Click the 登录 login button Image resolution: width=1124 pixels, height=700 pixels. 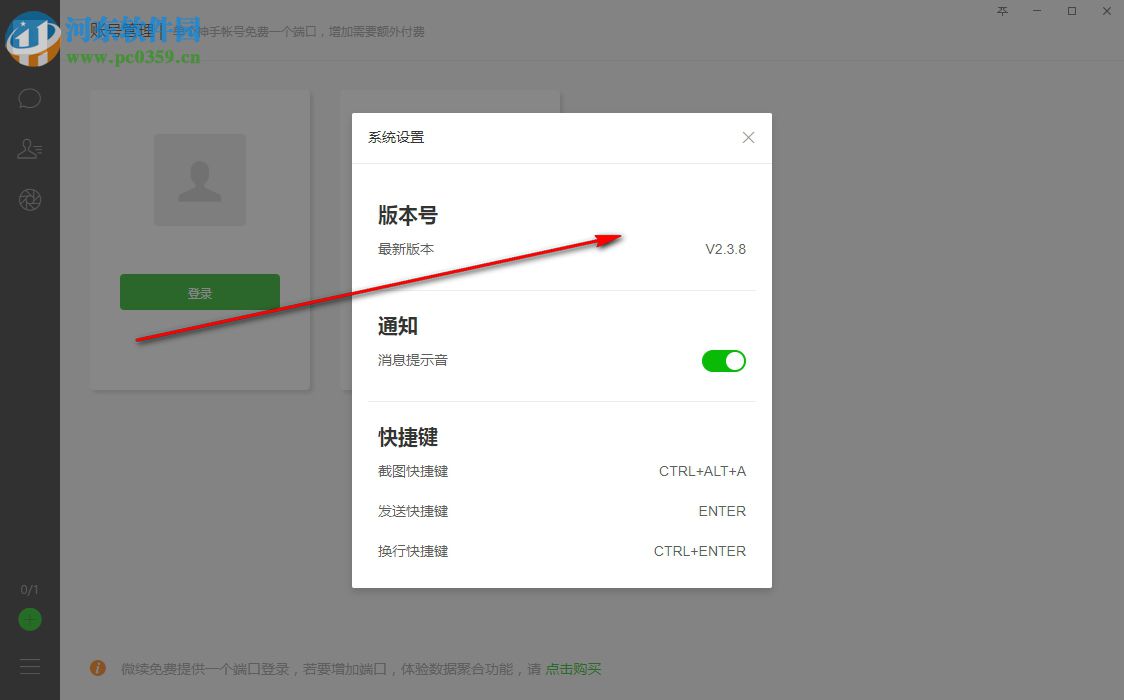(199, 292)
